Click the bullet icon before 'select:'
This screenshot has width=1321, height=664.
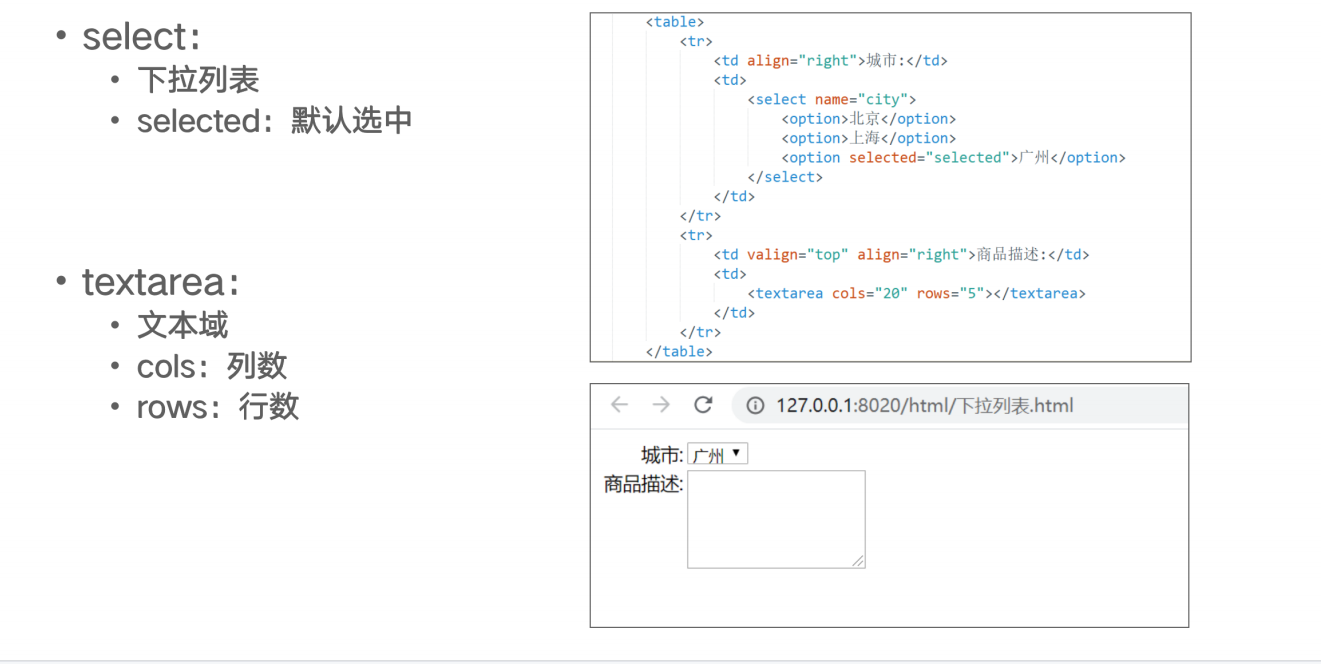(x=61, y=36)
